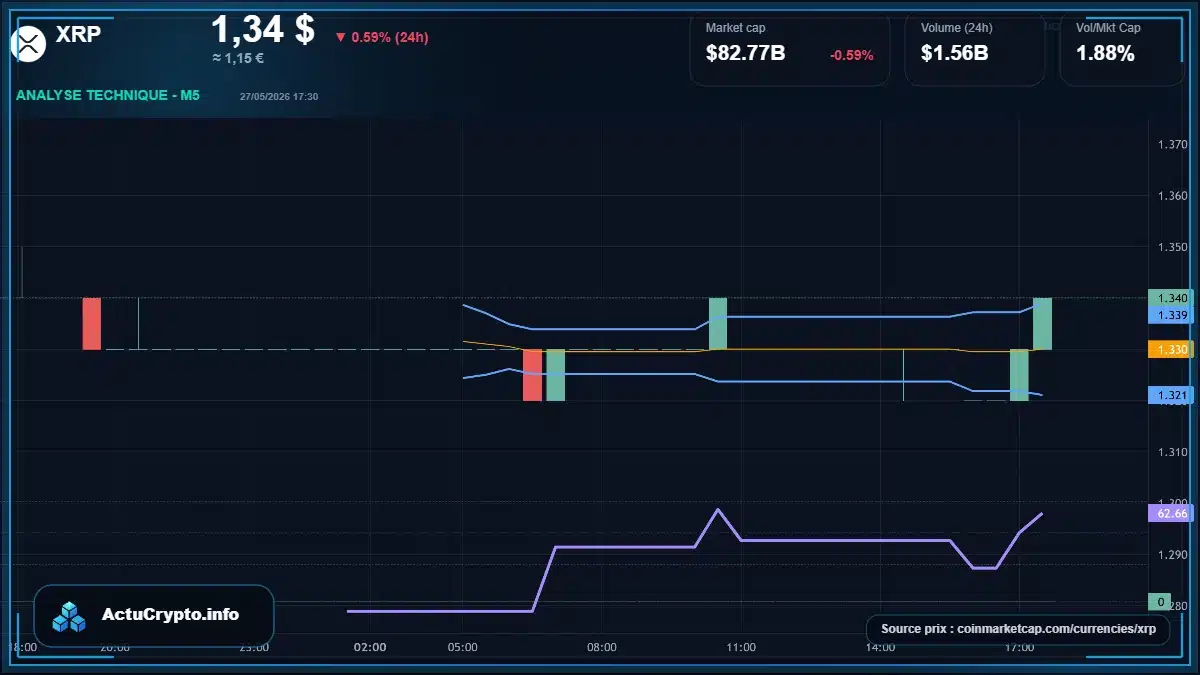The height and width of the screenshot is (675, 1200).
Task: Open the Market cap card label
Action: click(x=735, y=28)
